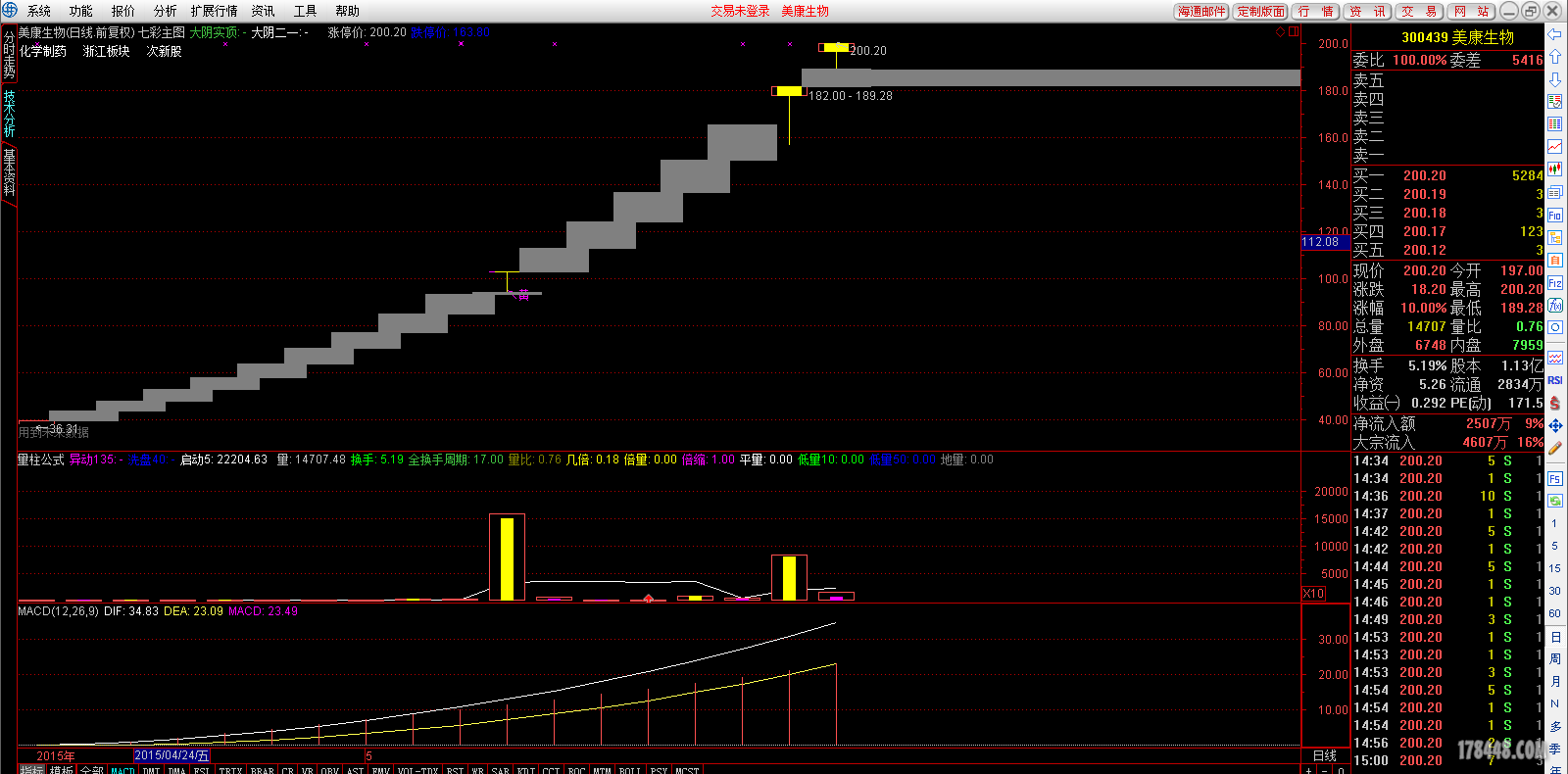This screenshot has width=1568, height=774.
Task: Switch to 1-minute period
Action: (1555, 523)
